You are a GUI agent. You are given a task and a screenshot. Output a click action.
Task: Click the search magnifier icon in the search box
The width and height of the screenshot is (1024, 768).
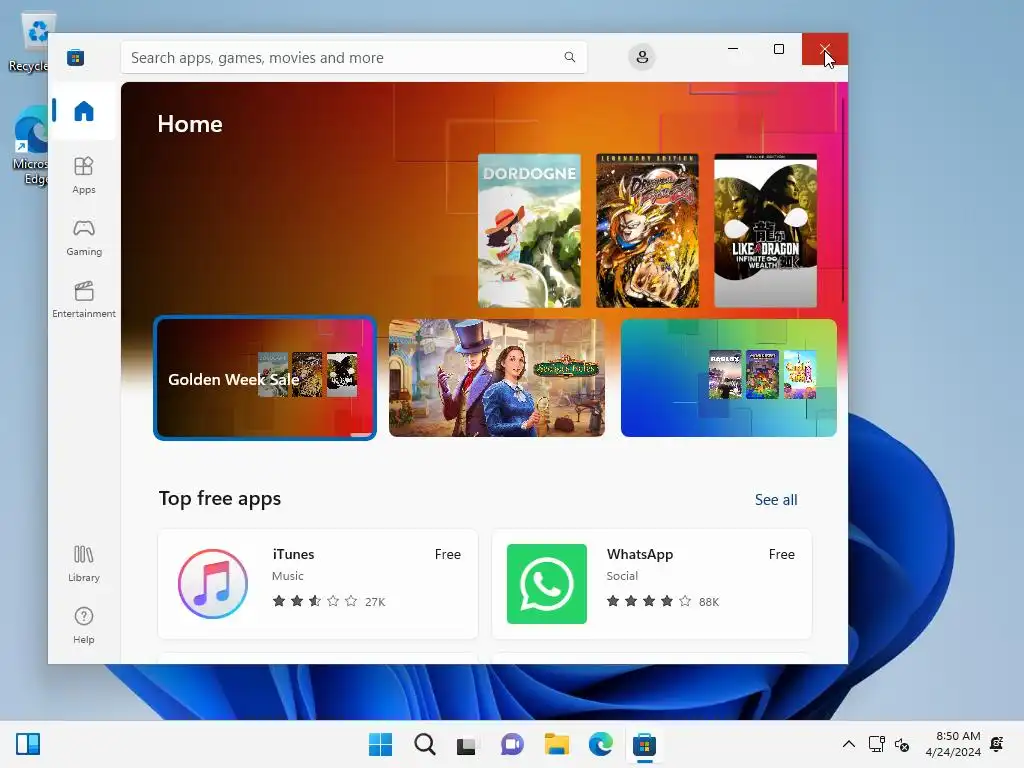(569, 57)
